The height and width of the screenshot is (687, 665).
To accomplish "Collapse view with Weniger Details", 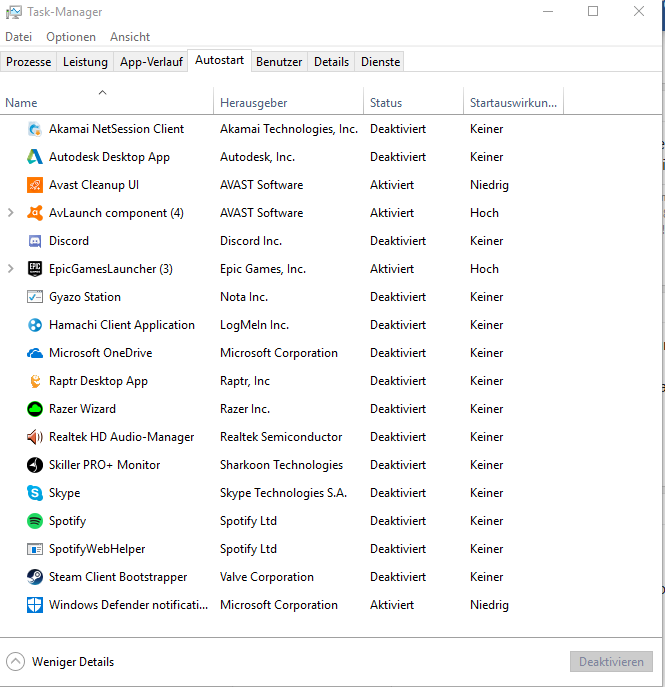I will (60, 662).
